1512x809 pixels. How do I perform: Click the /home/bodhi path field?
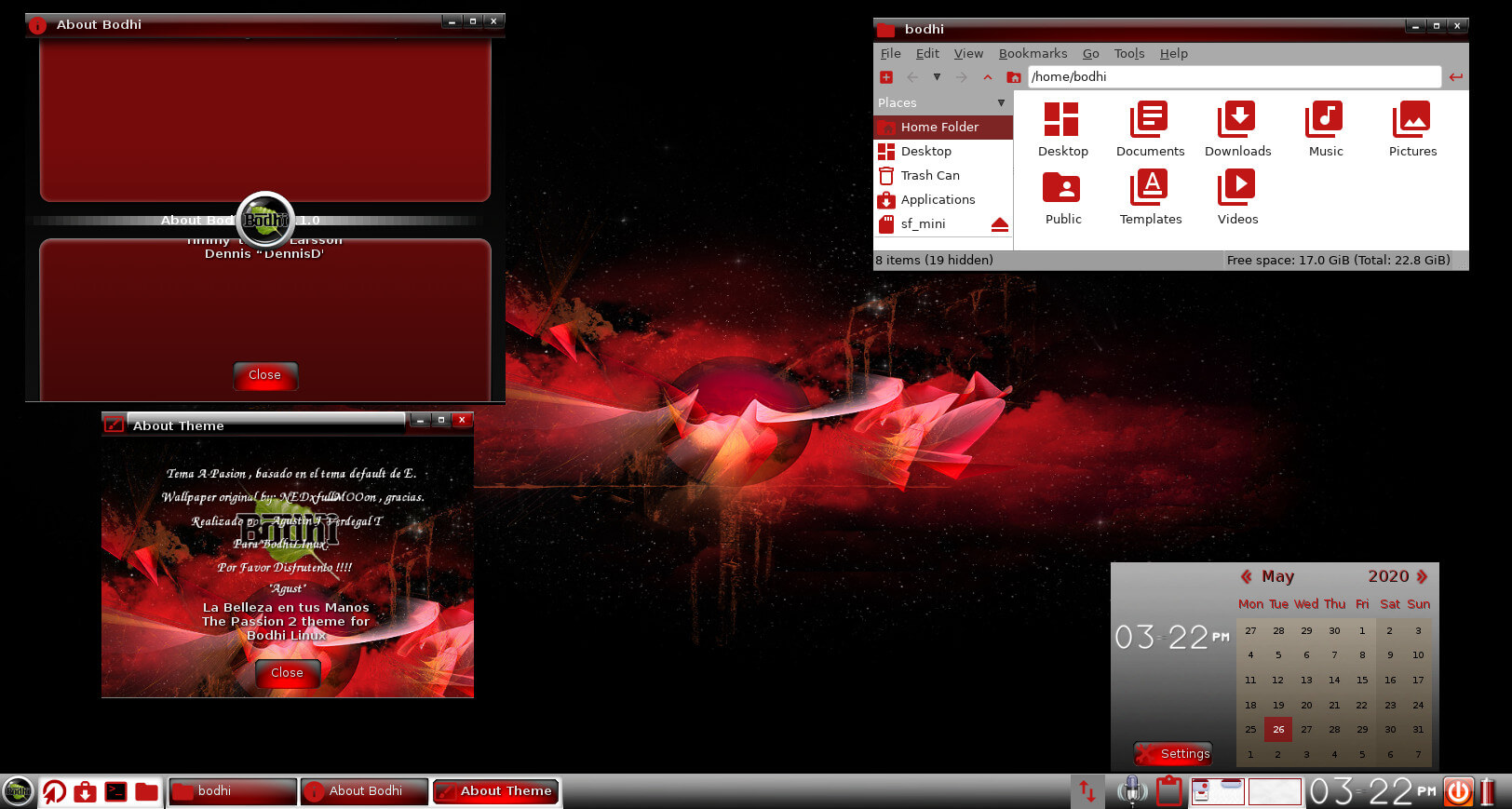(x=1235, y=76)
